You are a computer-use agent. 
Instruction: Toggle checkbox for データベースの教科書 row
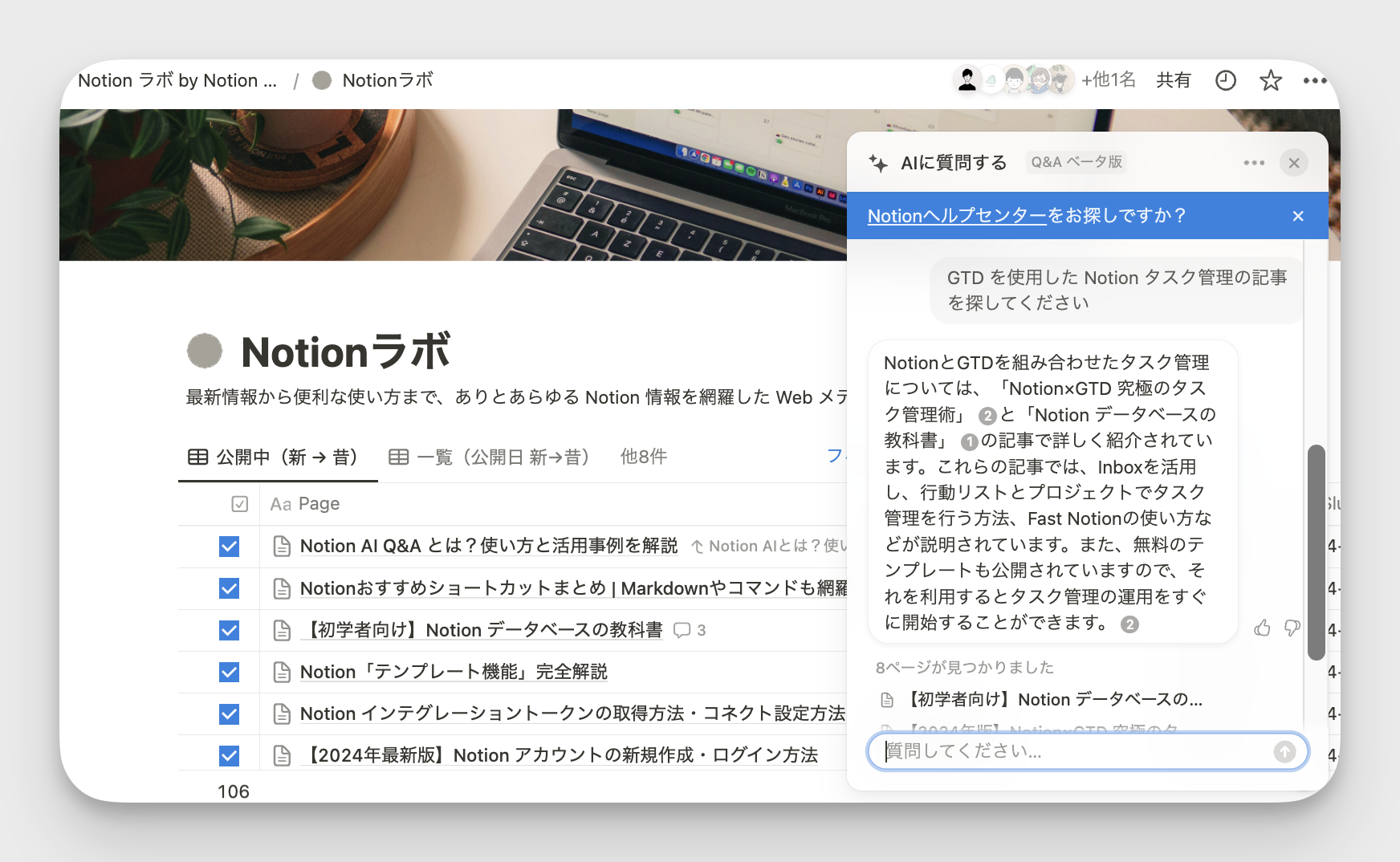(x=229, y=630)
